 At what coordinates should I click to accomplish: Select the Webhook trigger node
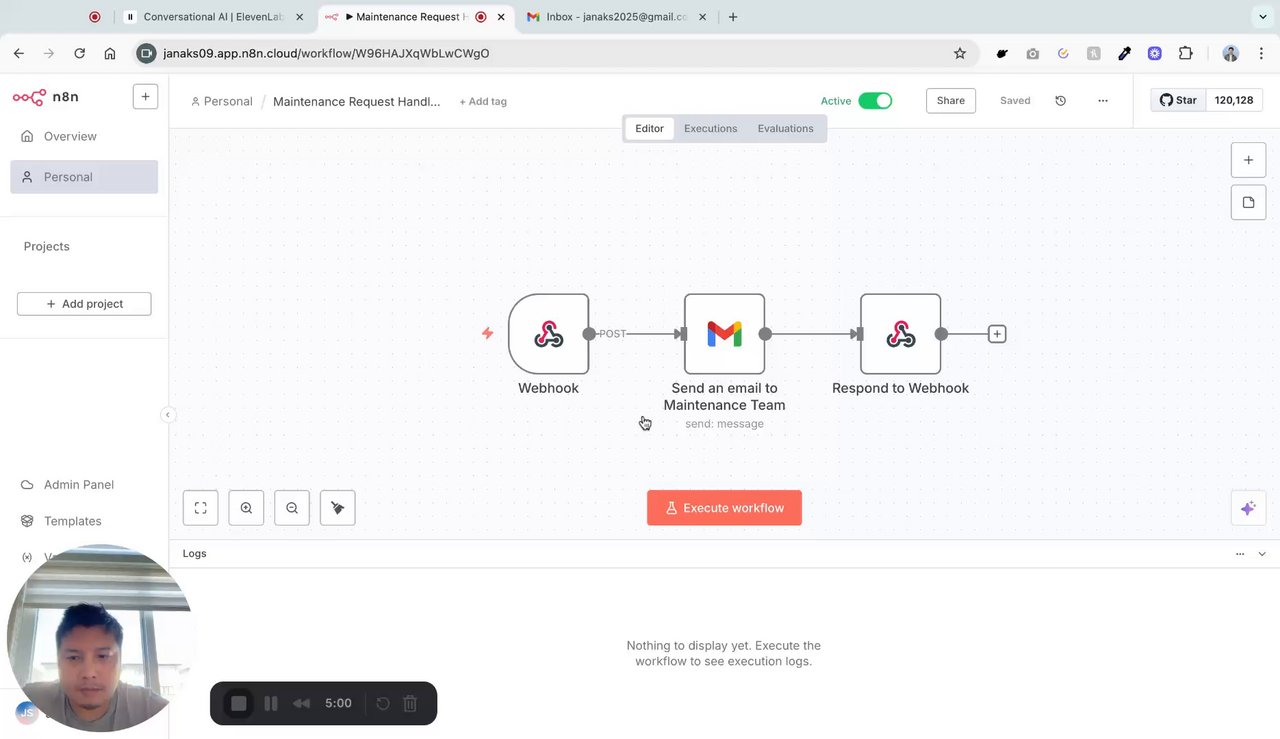tap(548, 334)
